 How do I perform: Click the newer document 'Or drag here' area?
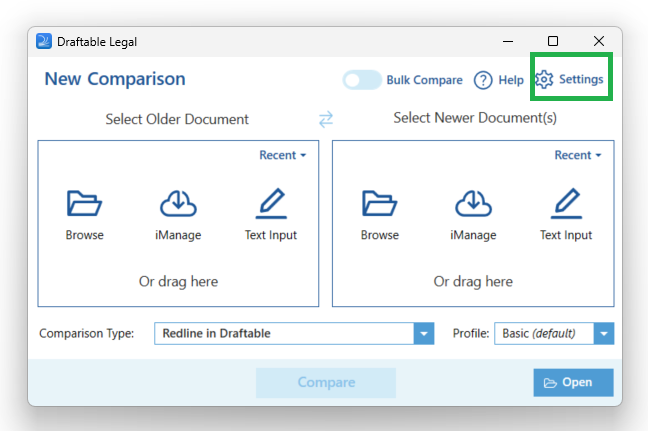(x=473, y=281)
